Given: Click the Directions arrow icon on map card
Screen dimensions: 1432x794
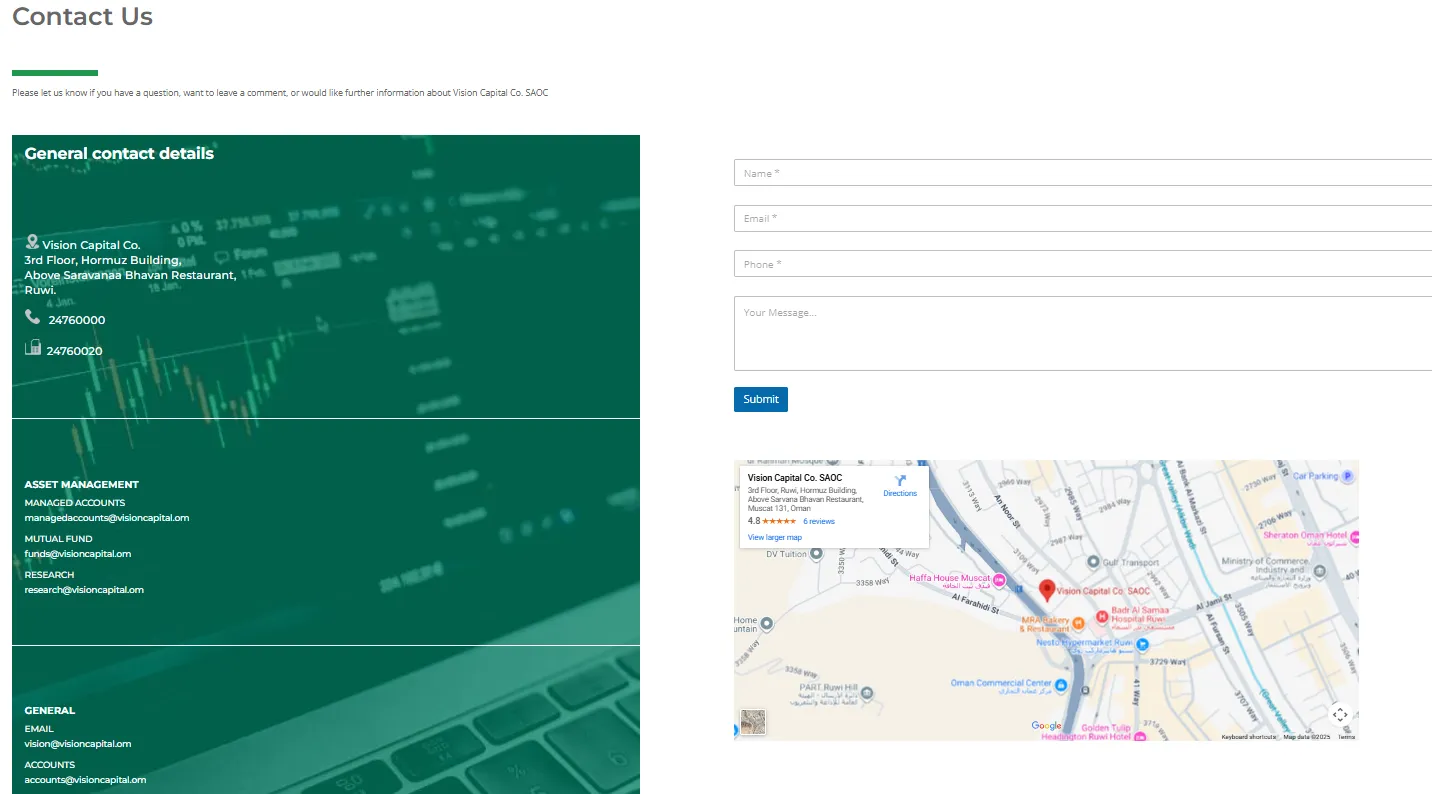Looking at the screenshot, I should pos(900,481).
